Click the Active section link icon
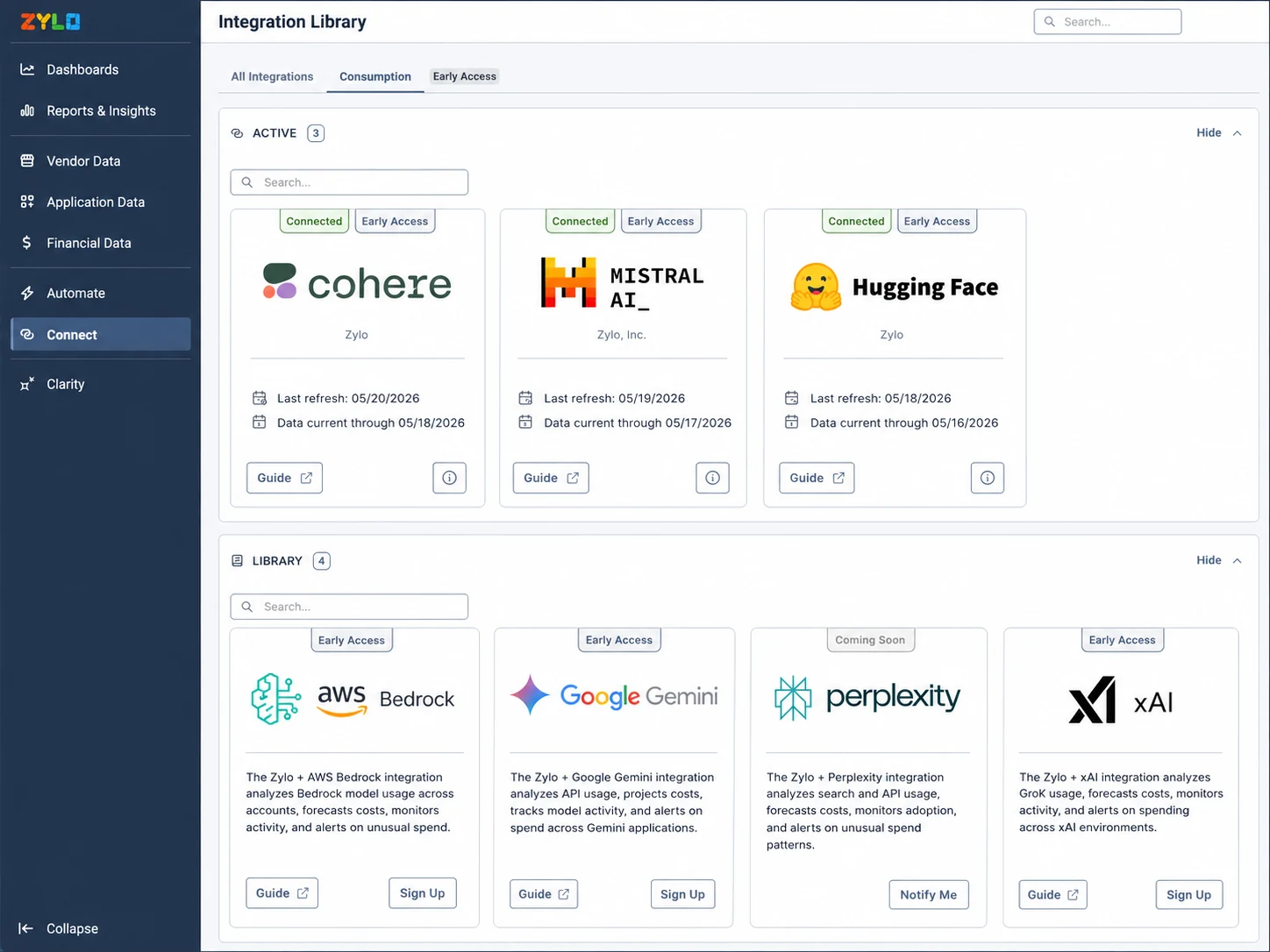Screen dimensions: 1270x952 coord(237,133)
